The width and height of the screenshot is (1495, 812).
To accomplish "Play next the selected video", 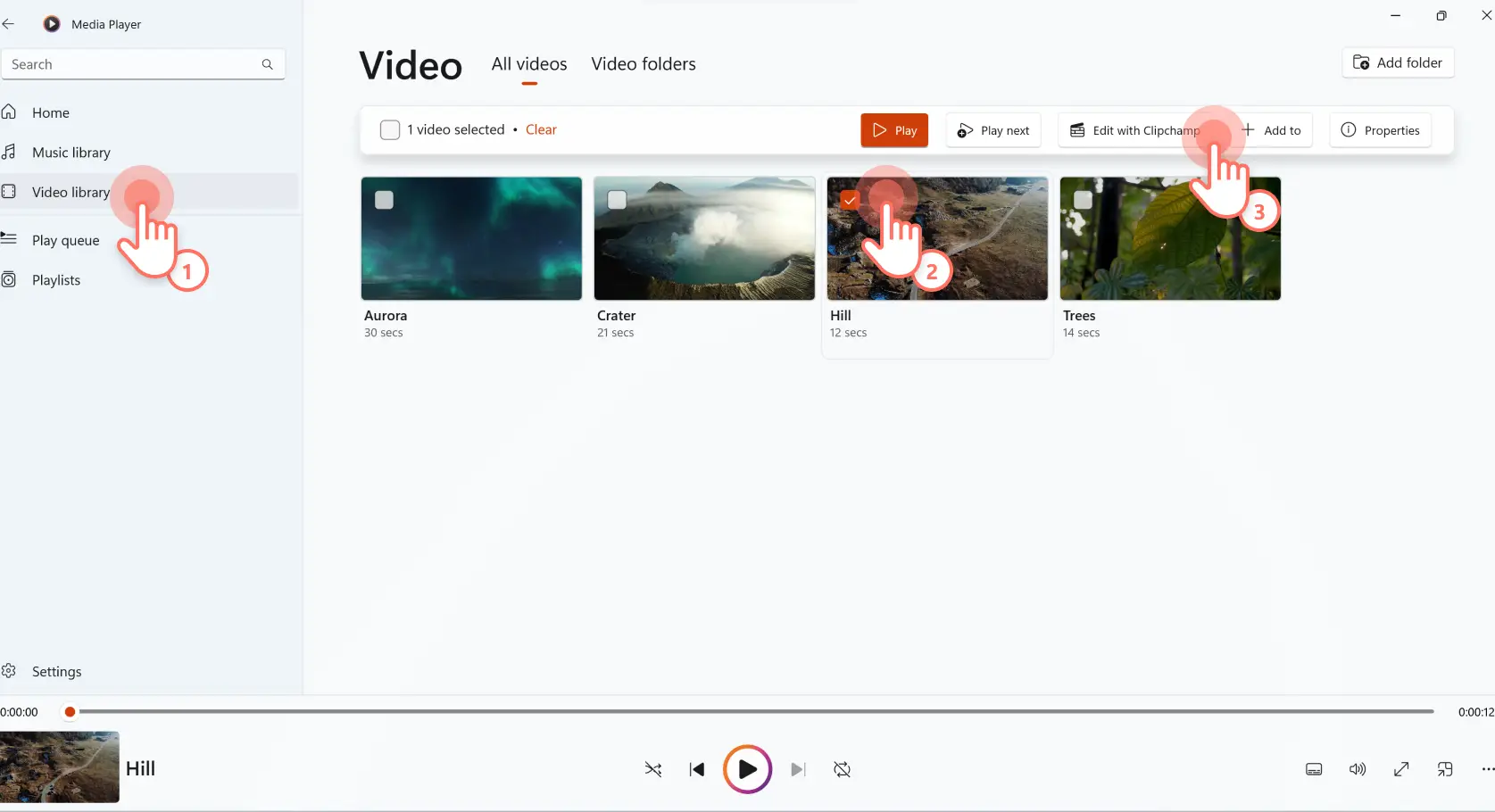I will pyautogui.click(x=993, y=129).
